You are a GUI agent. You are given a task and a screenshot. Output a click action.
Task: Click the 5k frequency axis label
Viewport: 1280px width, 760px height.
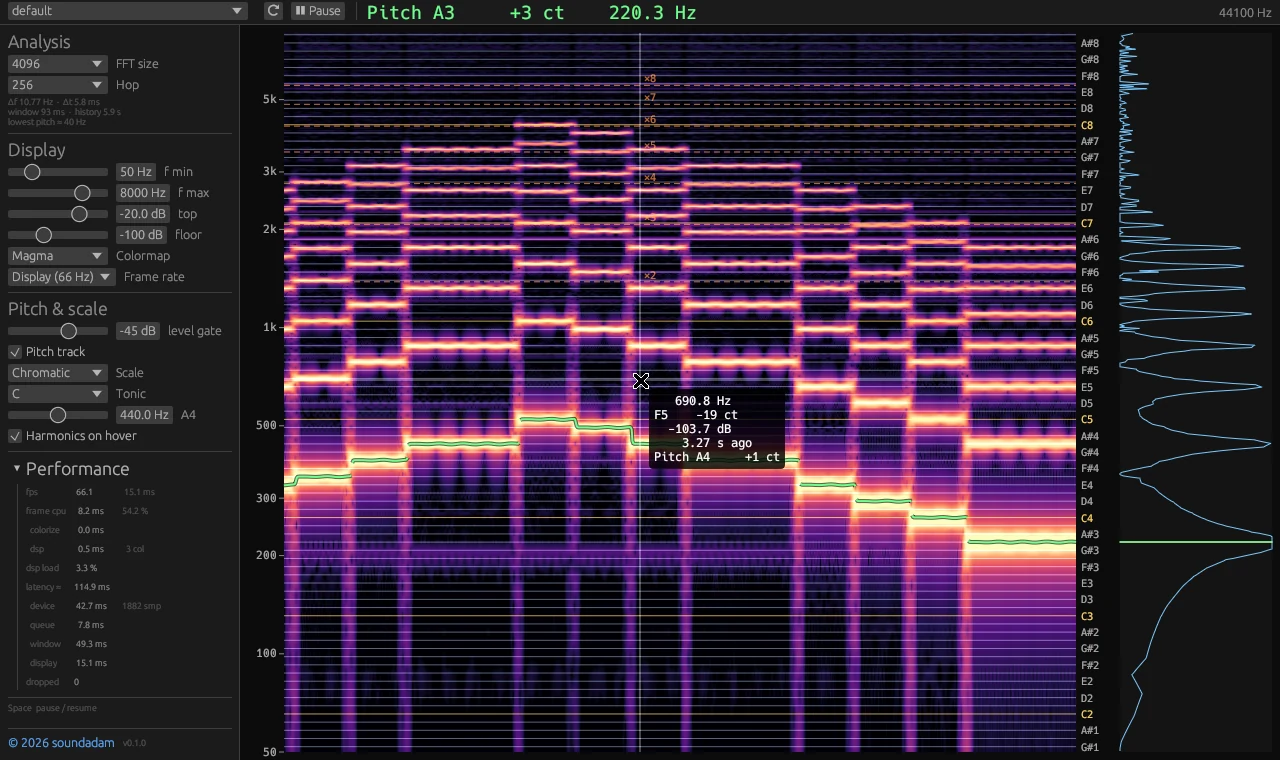270,99
